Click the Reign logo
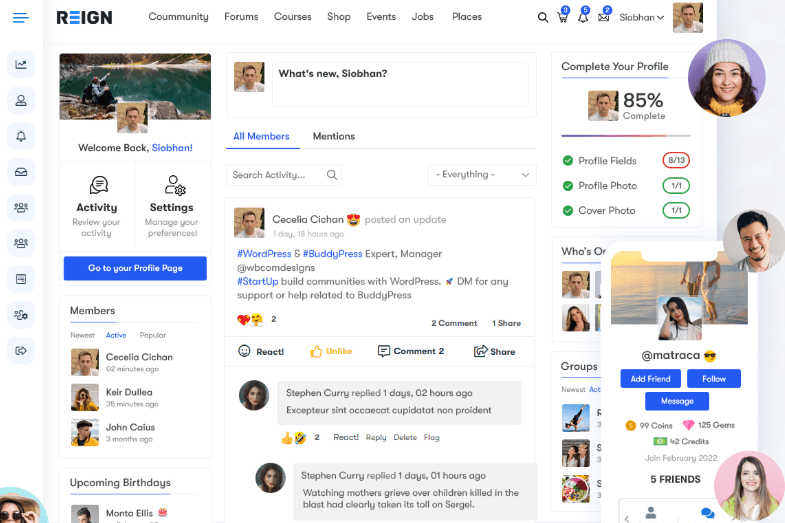 click(x=85, y=18)
